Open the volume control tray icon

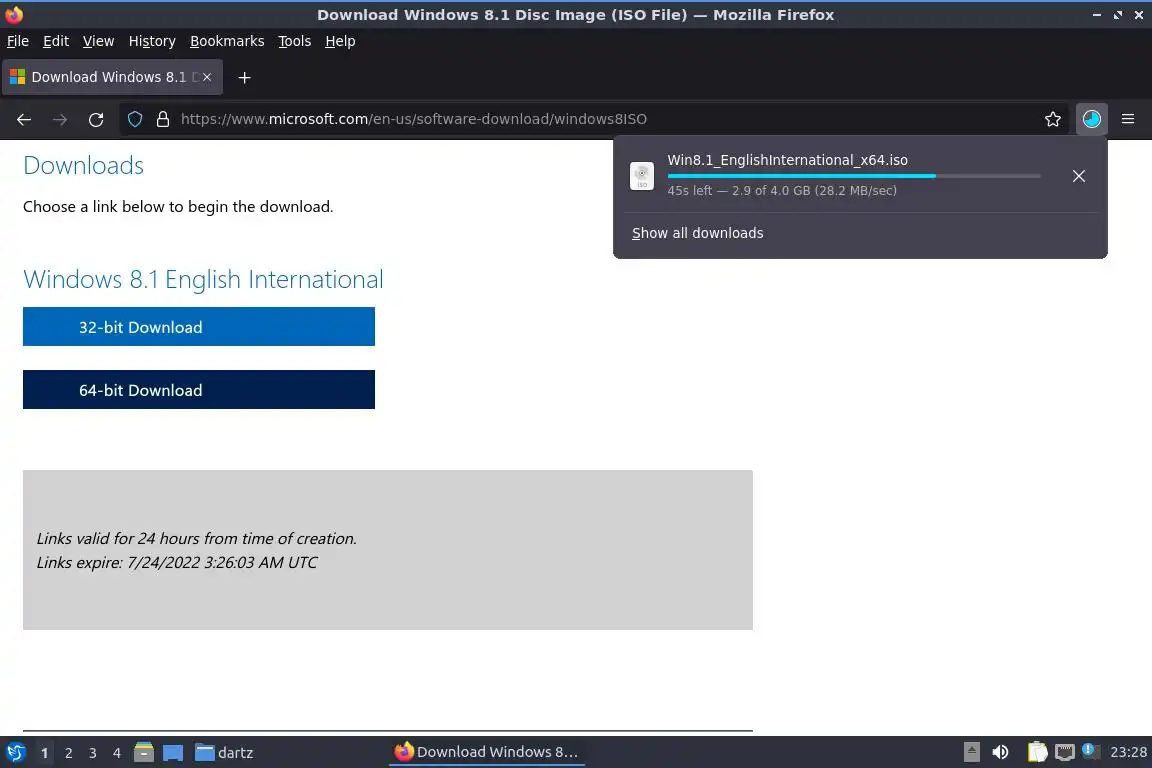(x=1000, y=752)
